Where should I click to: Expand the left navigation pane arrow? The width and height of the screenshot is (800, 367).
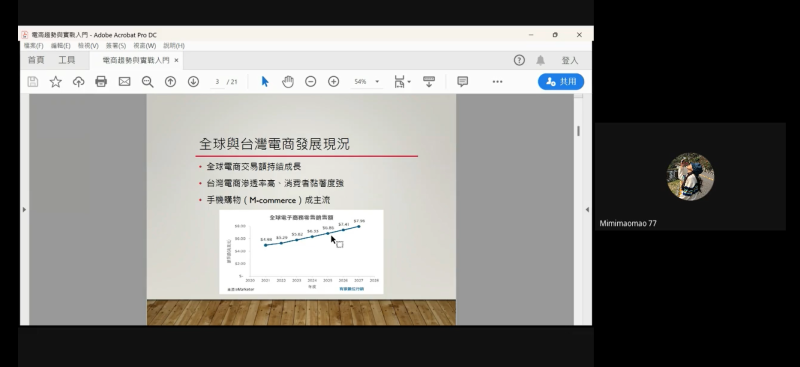pyautogui.click(x=24, y=209)
